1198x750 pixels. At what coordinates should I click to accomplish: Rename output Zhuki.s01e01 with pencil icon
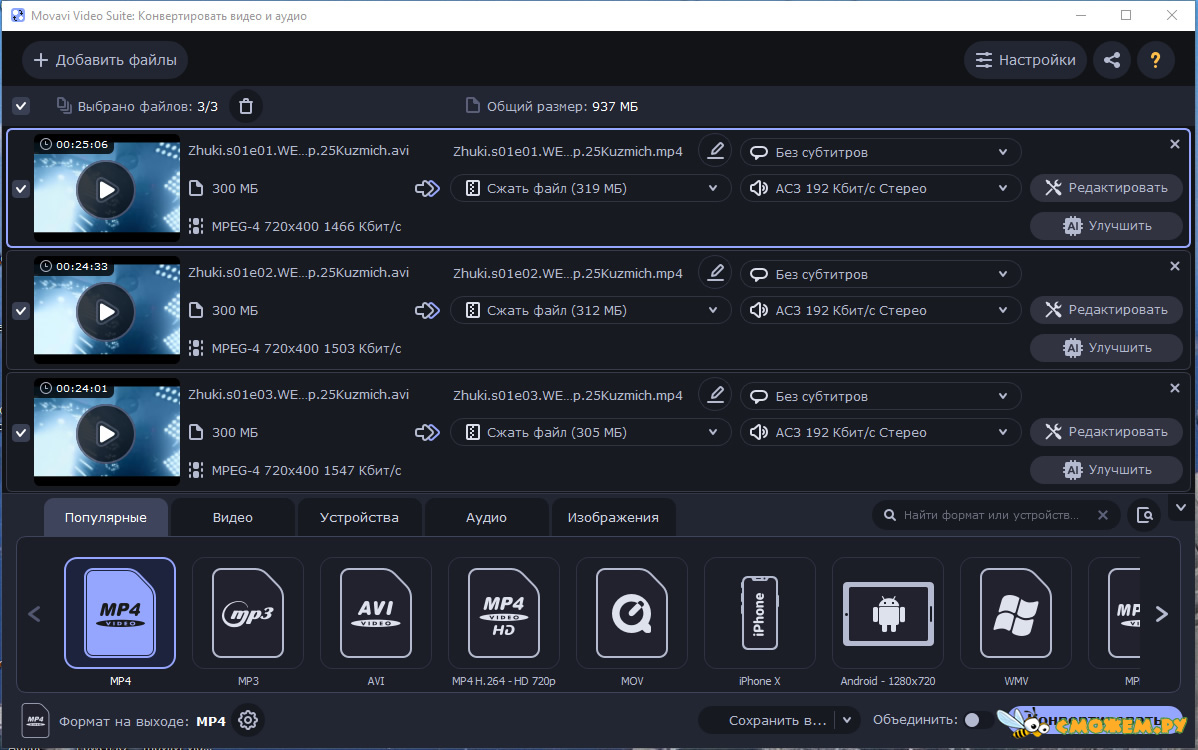click(x=715, y=150)
